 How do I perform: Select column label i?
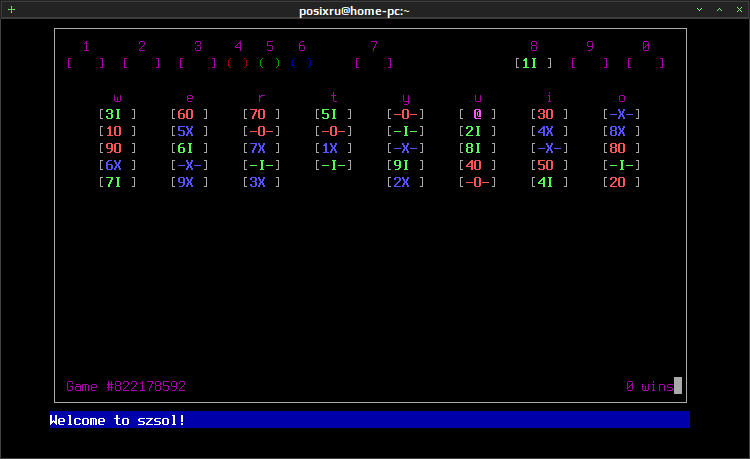(549, 98)
